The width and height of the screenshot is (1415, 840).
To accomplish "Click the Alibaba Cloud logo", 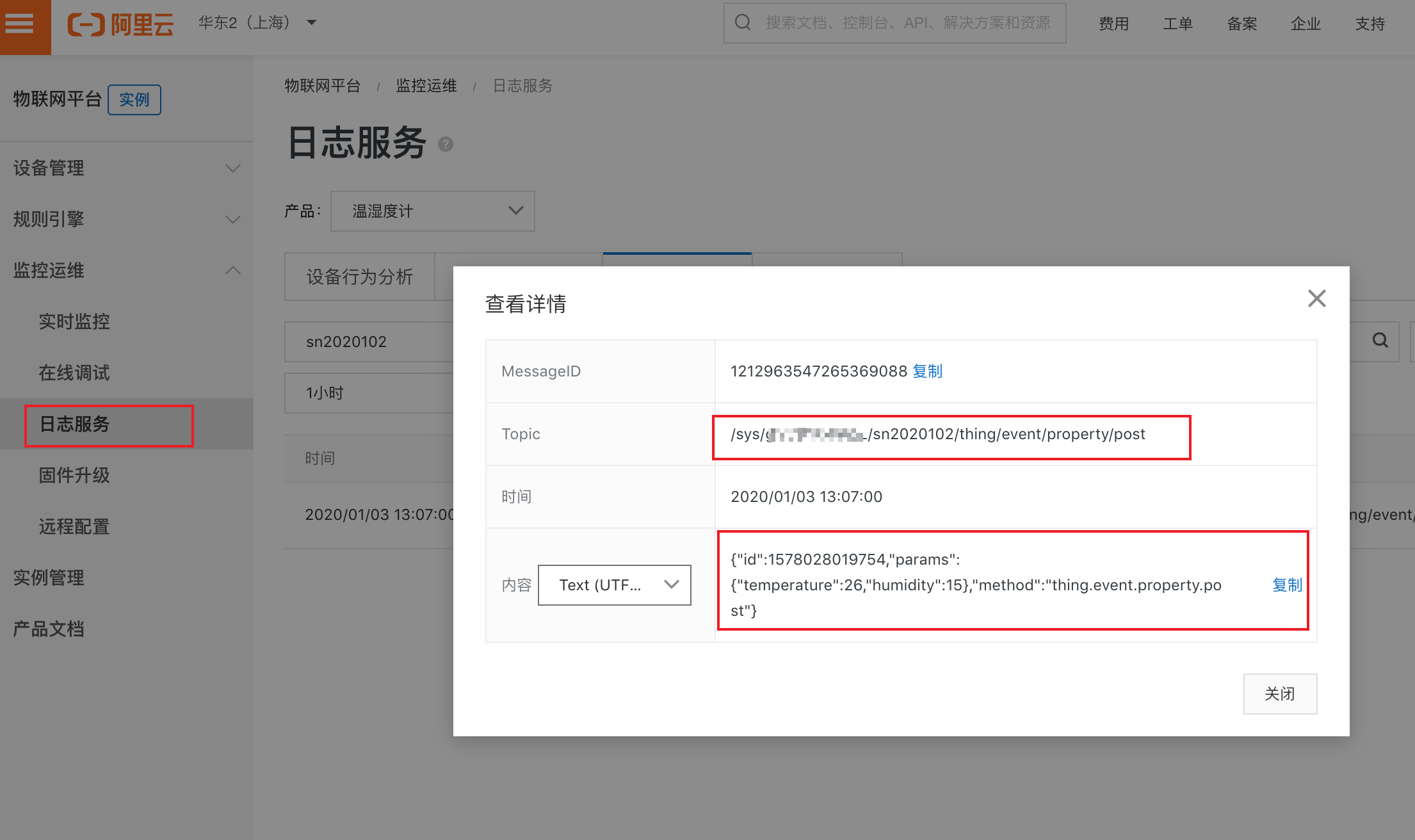I will click(120, 24).
